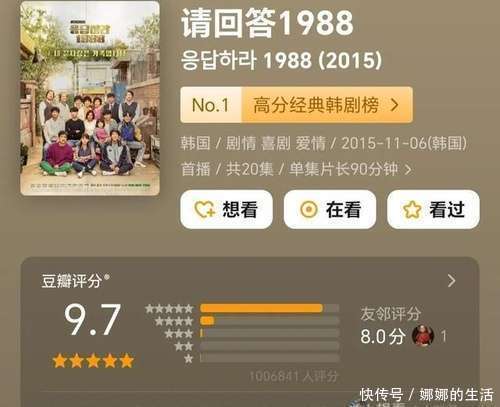
Task: Mark show as 想看
Action: 227,210
